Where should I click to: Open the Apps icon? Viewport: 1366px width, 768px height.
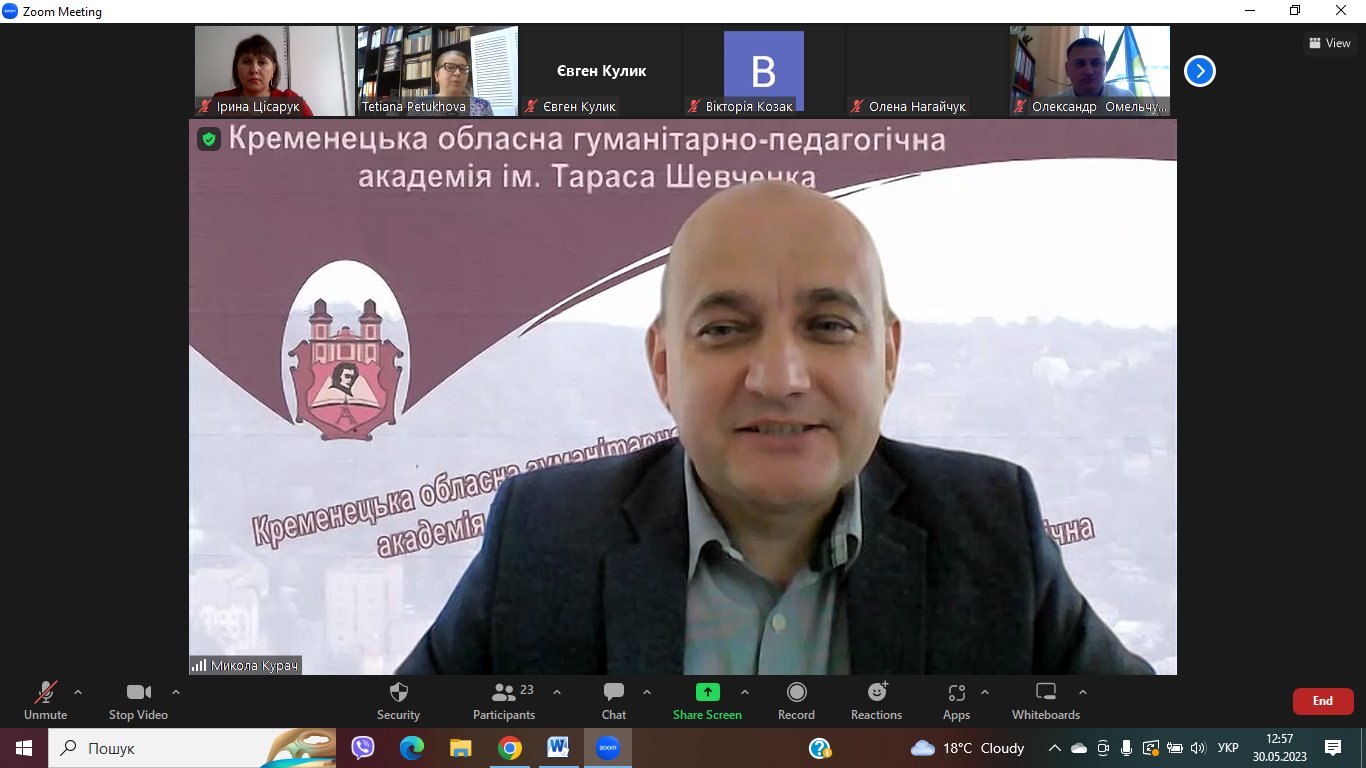(x=956, y=693)
